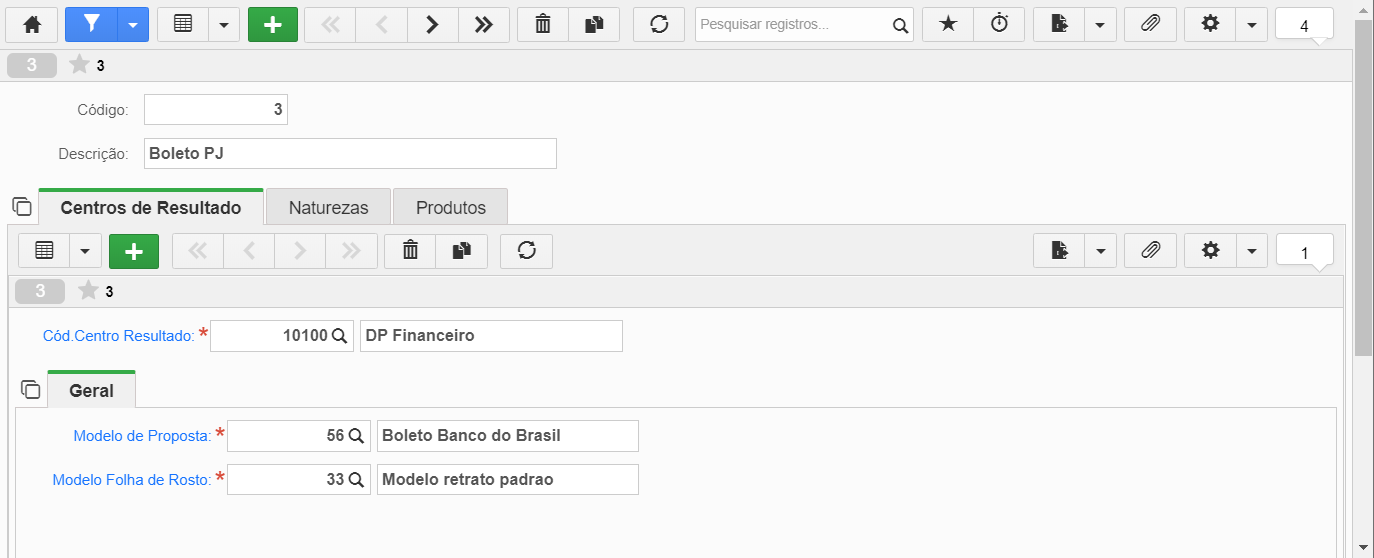Switch to the Produtos tab
This screenshot has height=558, width=1374.
451,208
